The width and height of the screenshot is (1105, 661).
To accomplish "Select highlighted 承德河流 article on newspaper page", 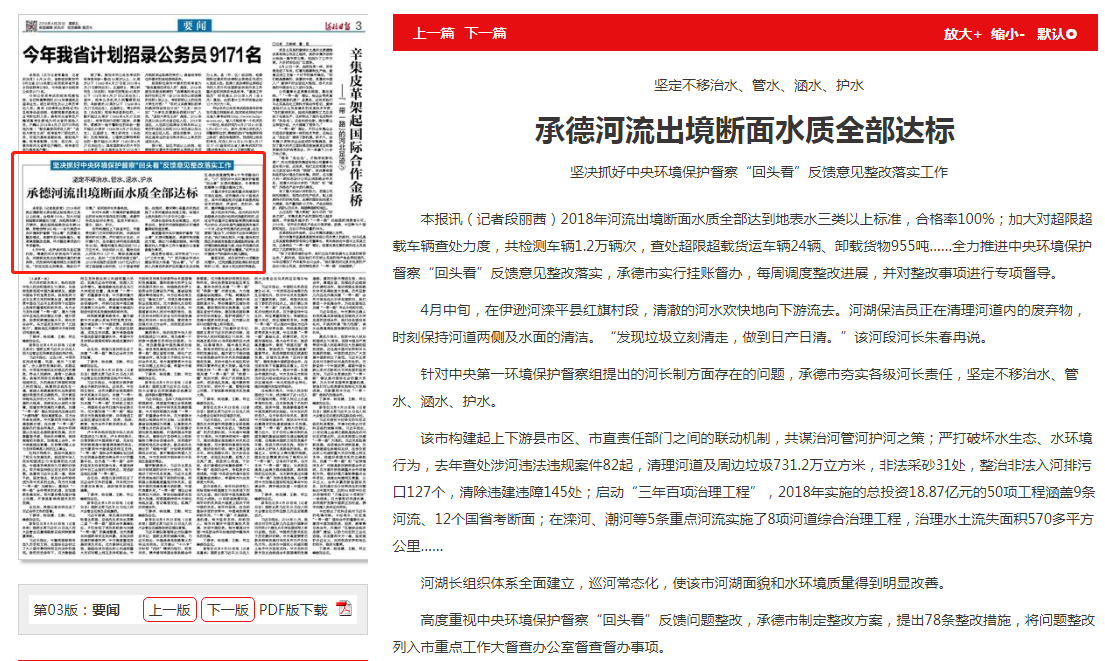I will pos(138,212).
